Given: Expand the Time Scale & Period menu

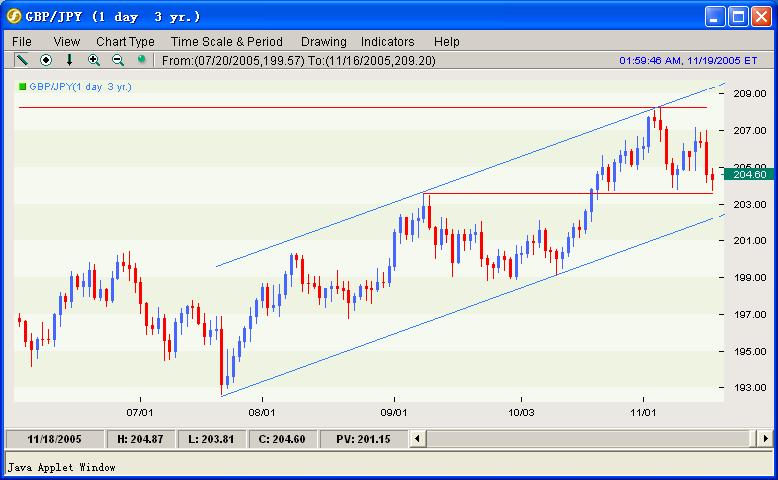Looking at the screenshot, I should pos(226,41).
